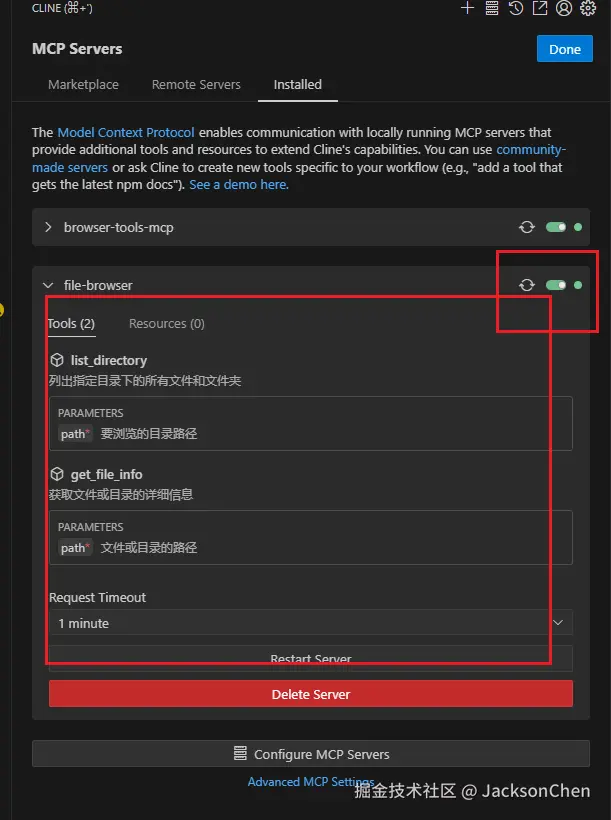Disable the browser-tools-mcp server toggle
The height and width of the screenshot is (820, 611).
point(556,228)
